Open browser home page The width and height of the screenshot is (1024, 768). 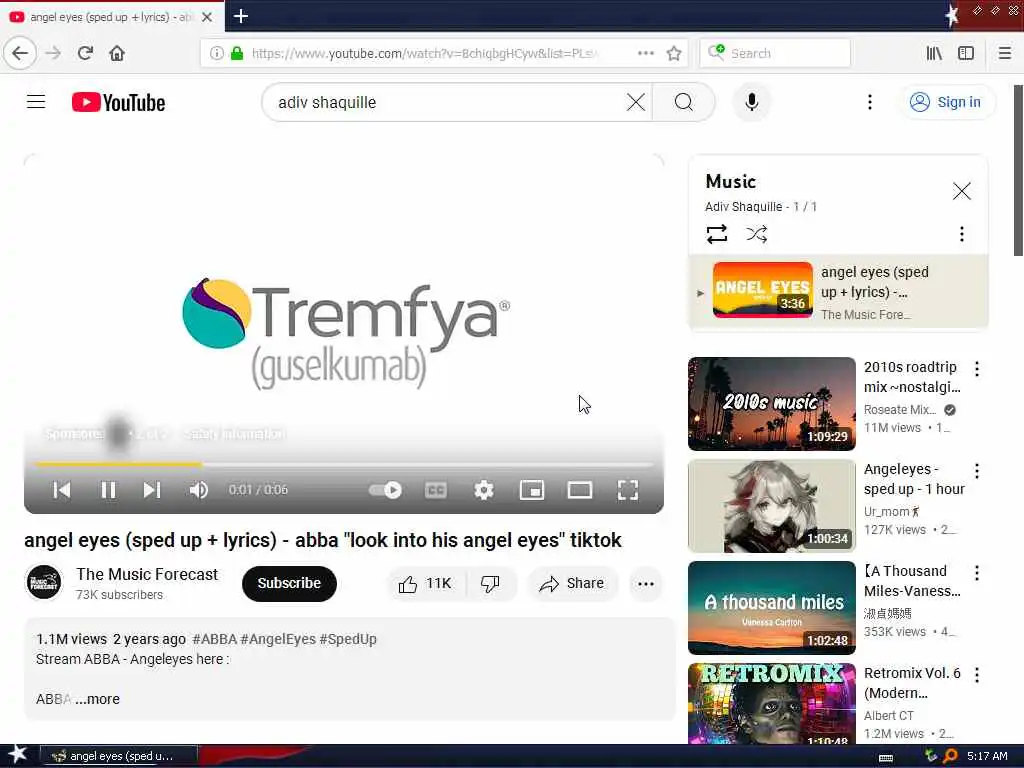[x=117, y=53]
